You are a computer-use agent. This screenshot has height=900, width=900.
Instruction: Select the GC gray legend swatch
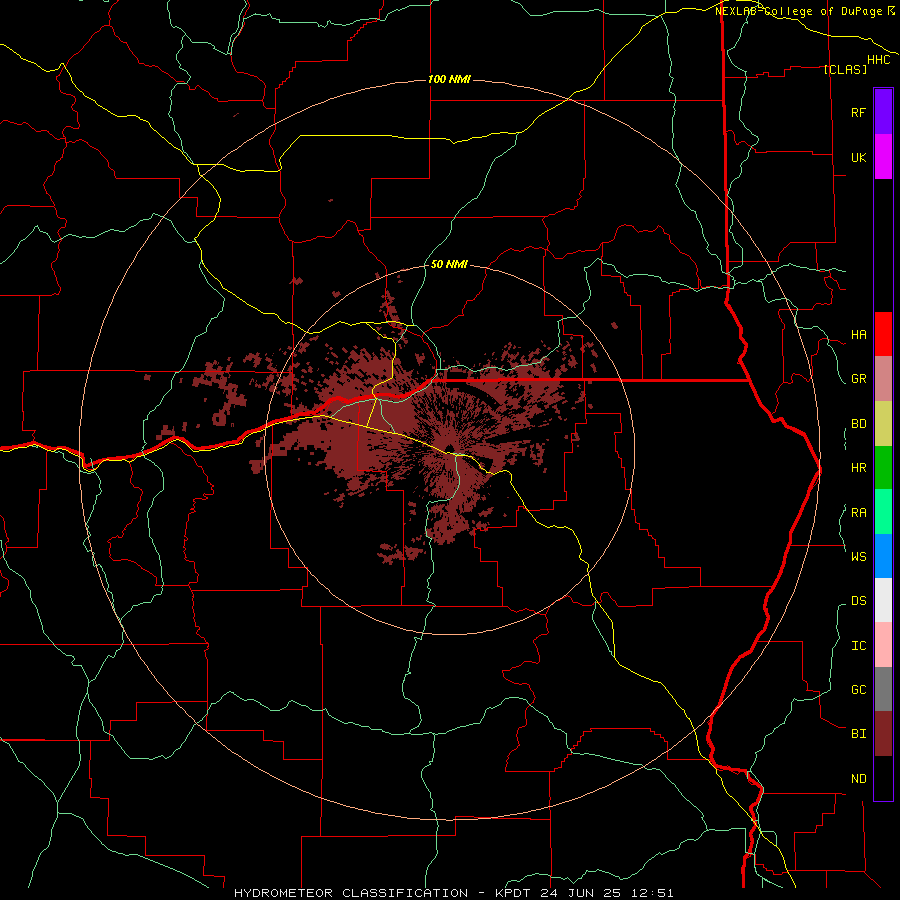[883, 689]
